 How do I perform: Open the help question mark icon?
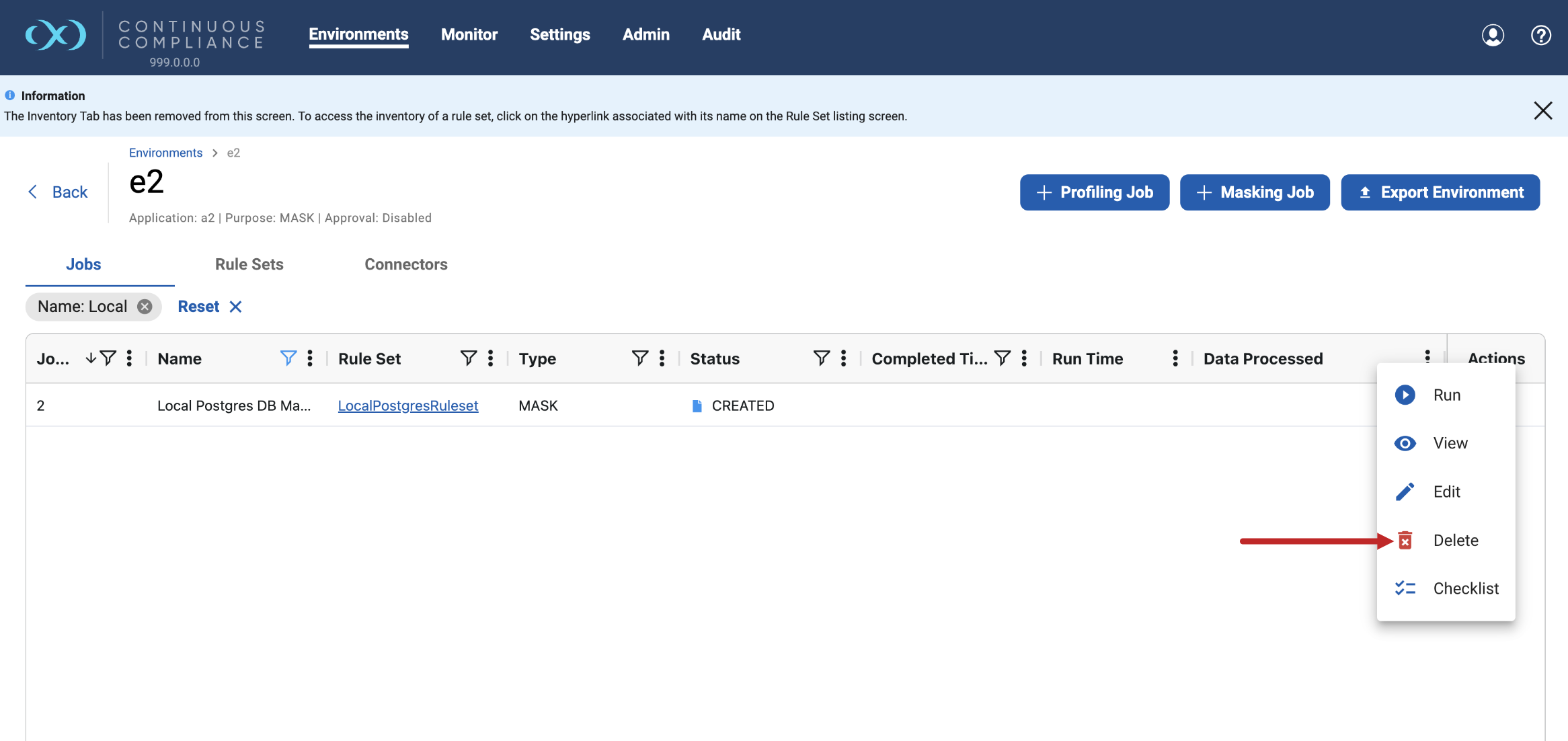pyautogui.click(x=1540, y=35)
